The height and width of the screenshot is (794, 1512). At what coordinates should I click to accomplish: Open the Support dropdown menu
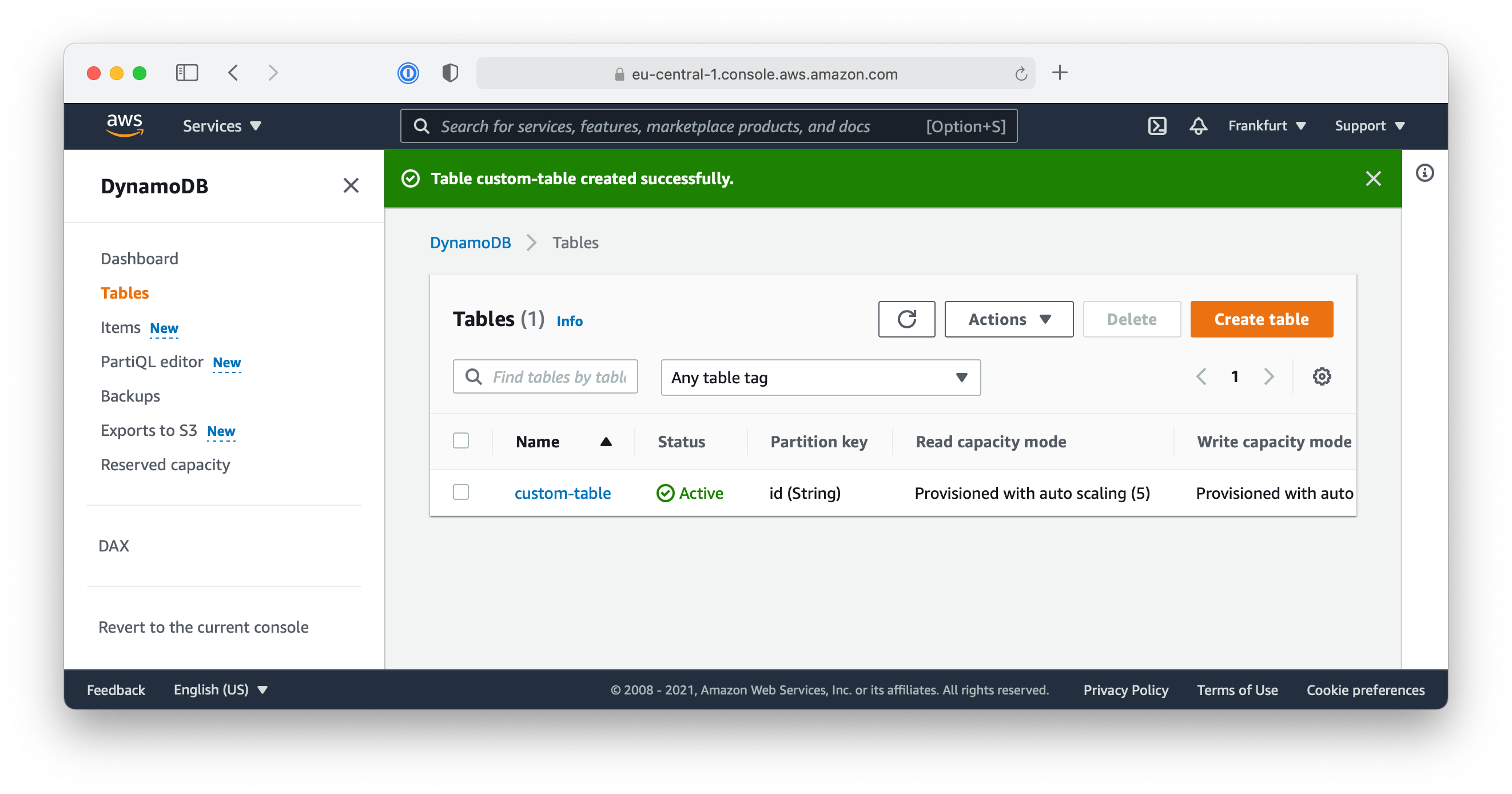1370,126
